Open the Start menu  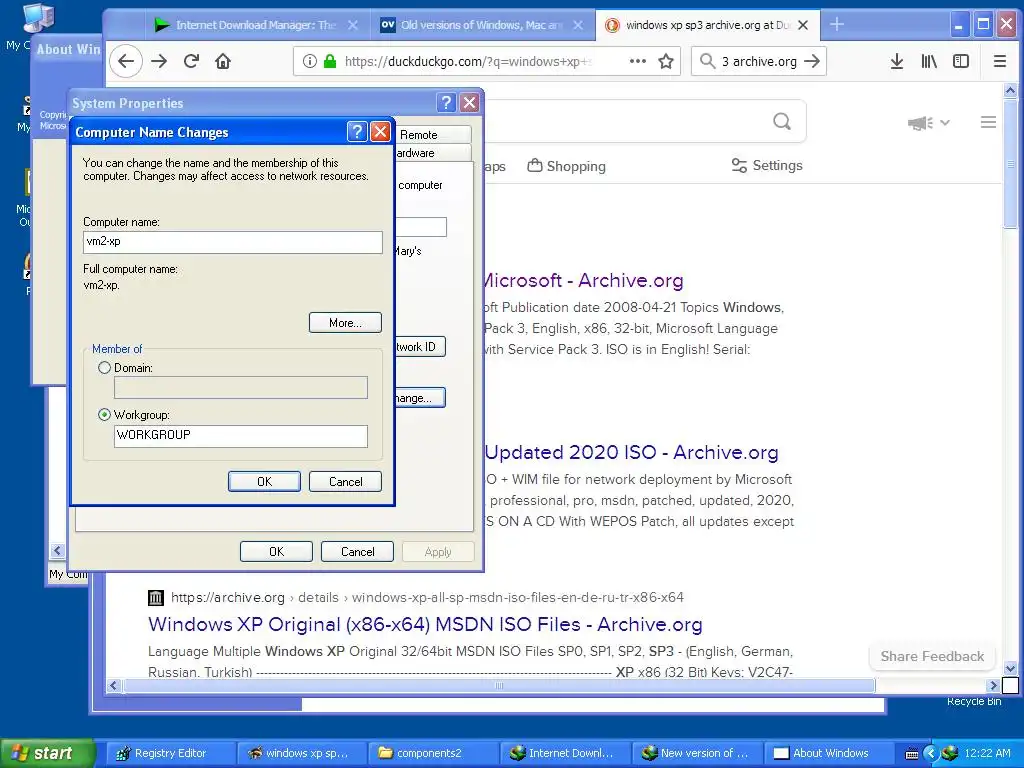[x=47, y=753]
